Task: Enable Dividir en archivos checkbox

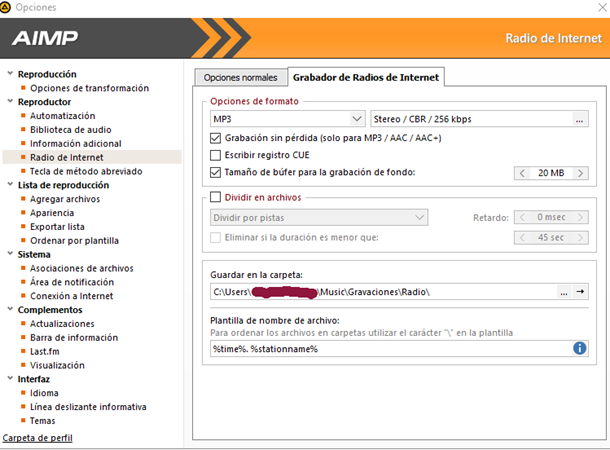Action: point(215,197)
